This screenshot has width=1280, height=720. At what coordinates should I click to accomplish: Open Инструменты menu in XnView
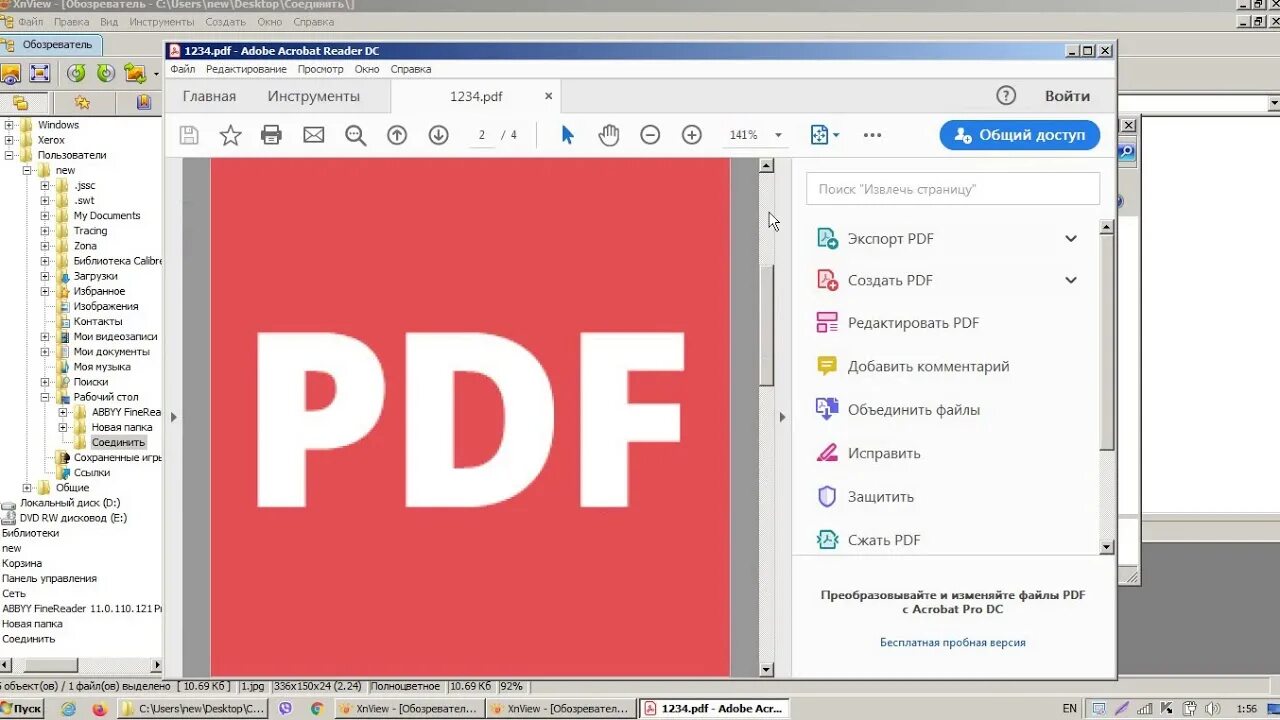(162, 21)
